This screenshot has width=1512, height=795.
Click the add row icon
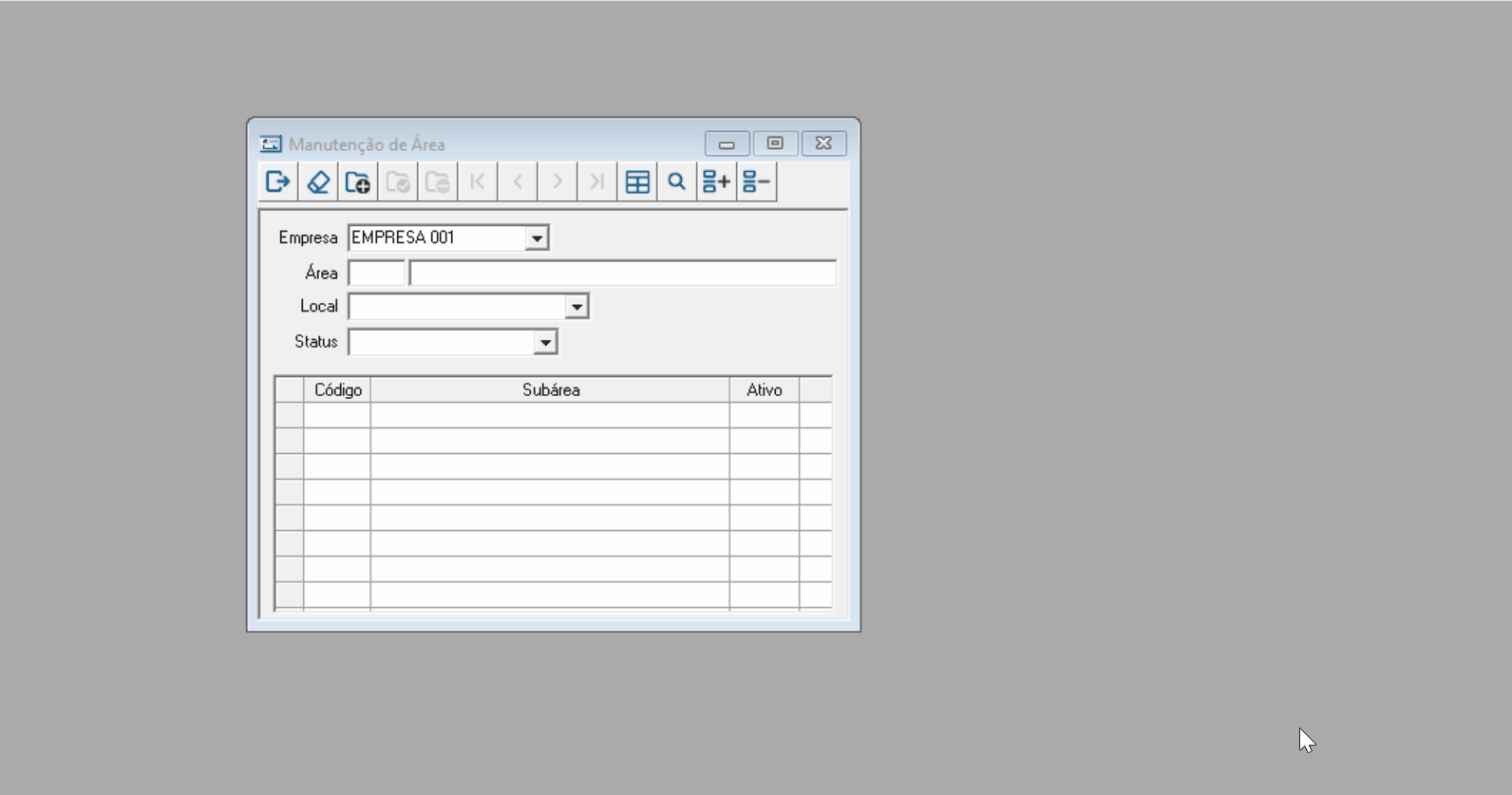(x=716, y=181)
